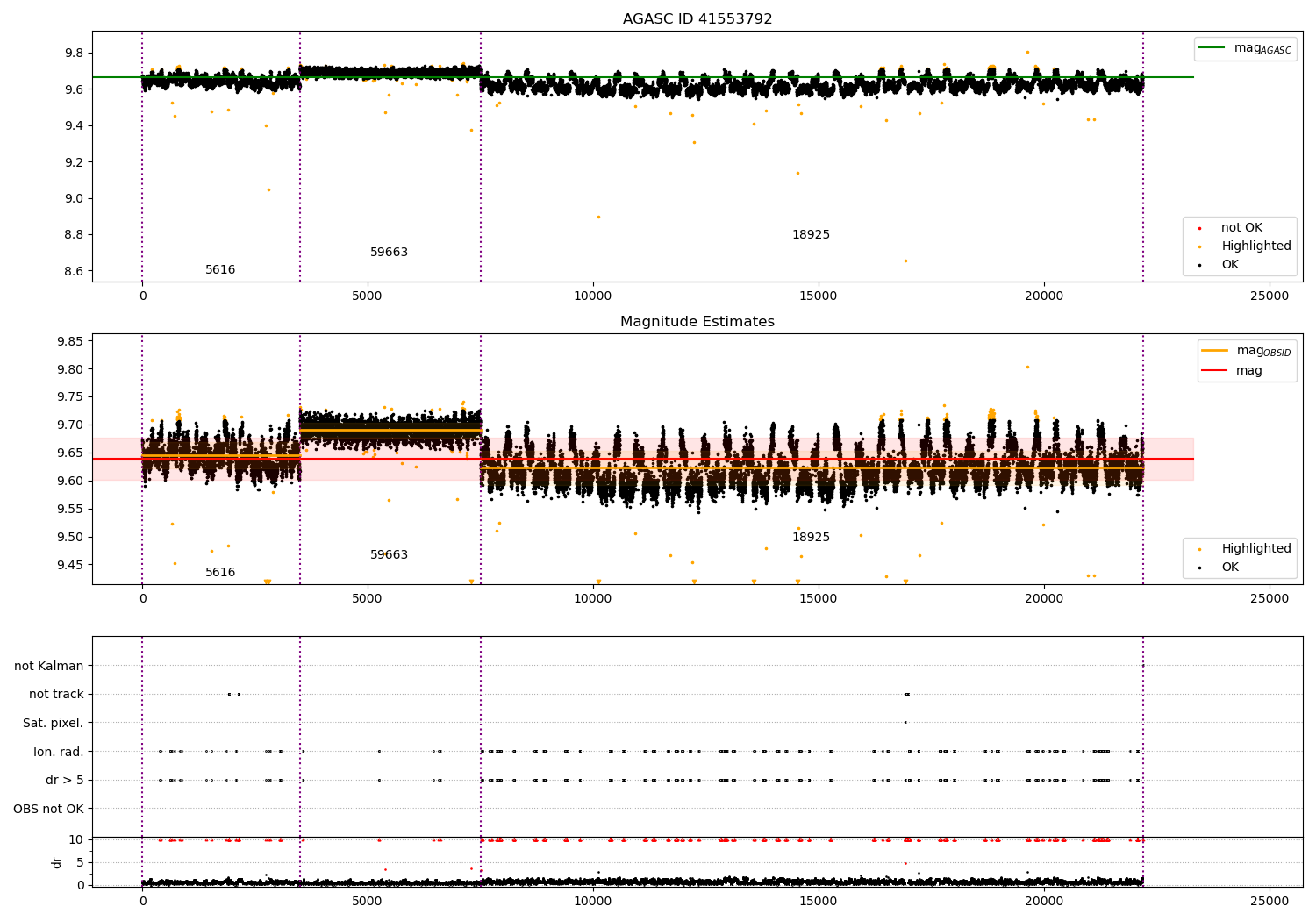Select 'not OK' legend entry in top plot
This screenshot has height=921, width=1316.
pos(1241,228)
